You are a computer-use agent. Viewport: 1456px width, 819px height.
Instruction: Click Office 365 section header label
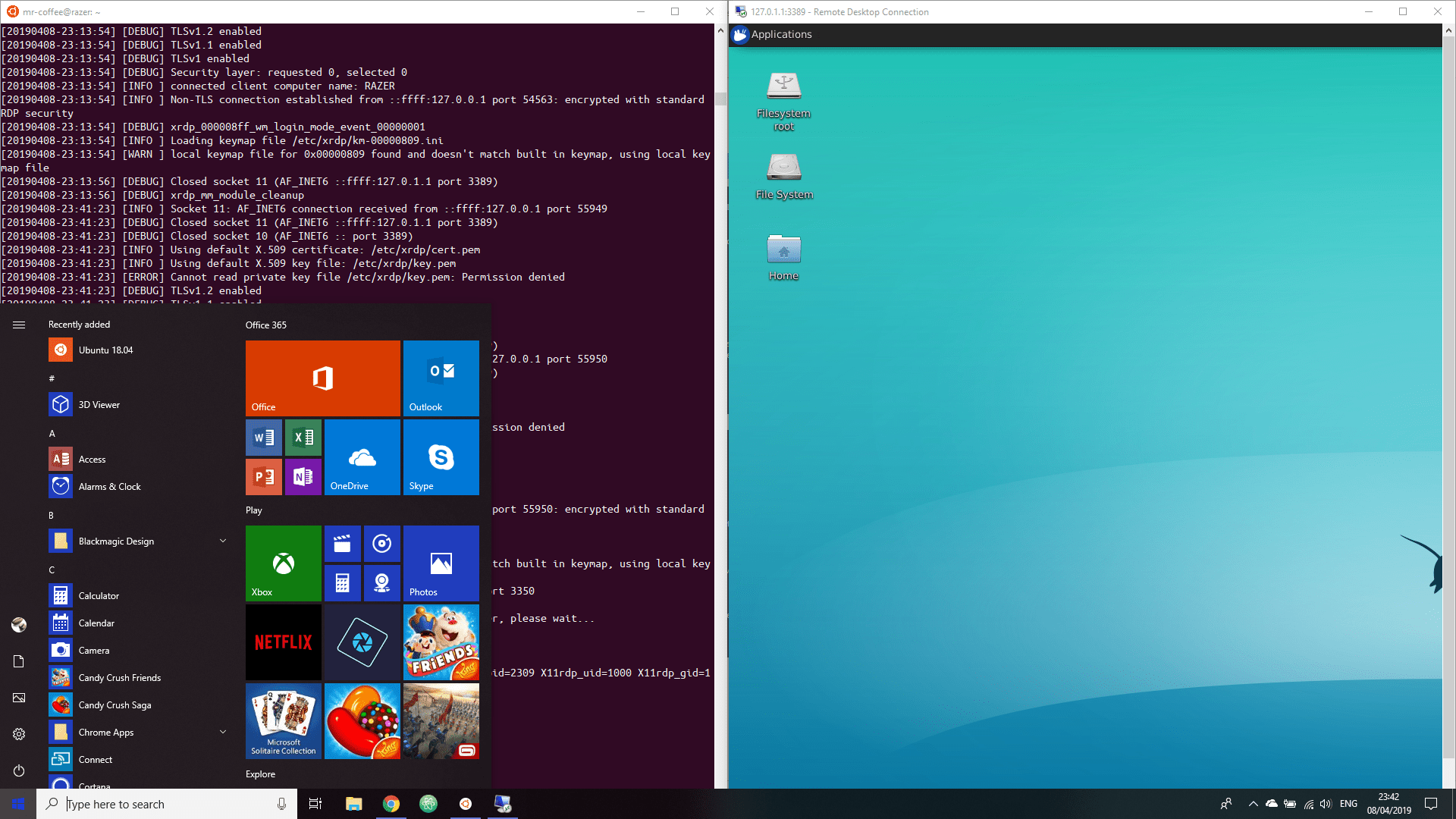point(265,324)
